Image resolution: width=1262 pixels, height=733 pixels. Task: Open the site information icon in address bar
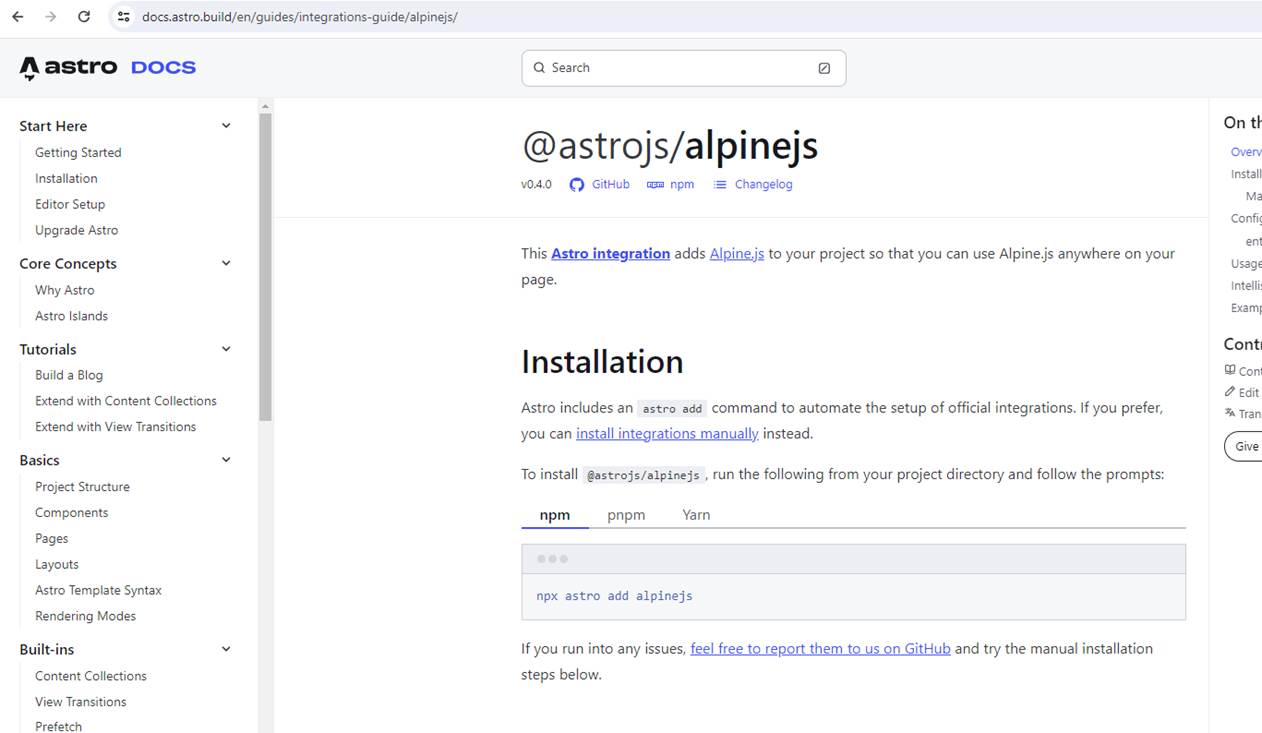pos(123,17)
